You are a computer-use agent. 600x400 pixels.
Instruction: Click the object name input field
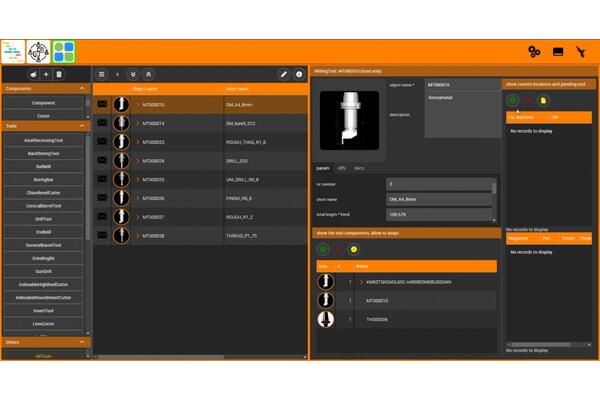pyautogui.click(x=460, y=86)
